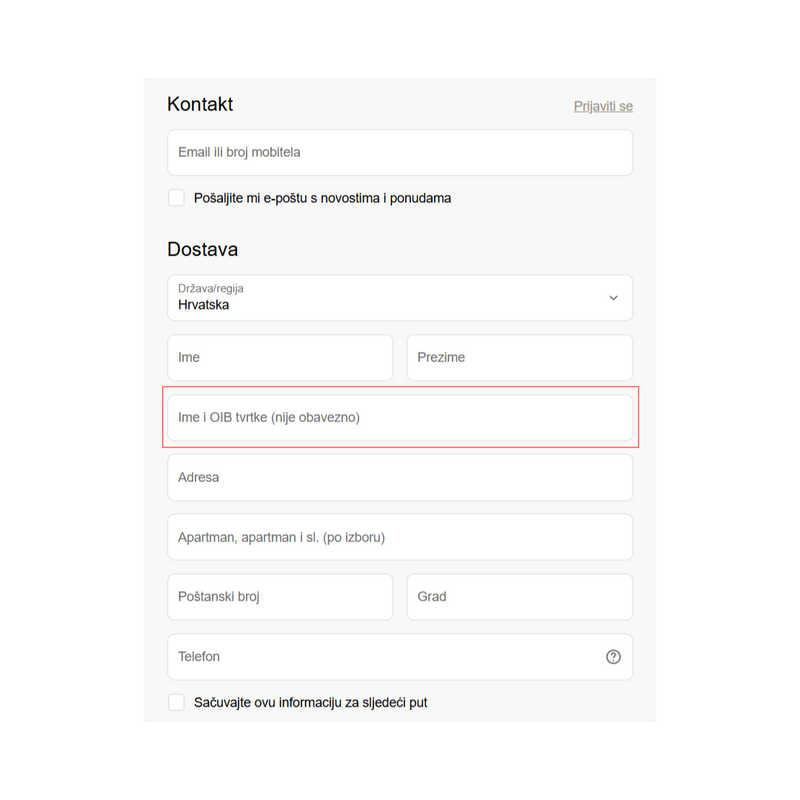Image resolution: width=800 pixels, height=800 pixels.
Task: Click the Dostava section heading
Action: (x=202, y=249)
